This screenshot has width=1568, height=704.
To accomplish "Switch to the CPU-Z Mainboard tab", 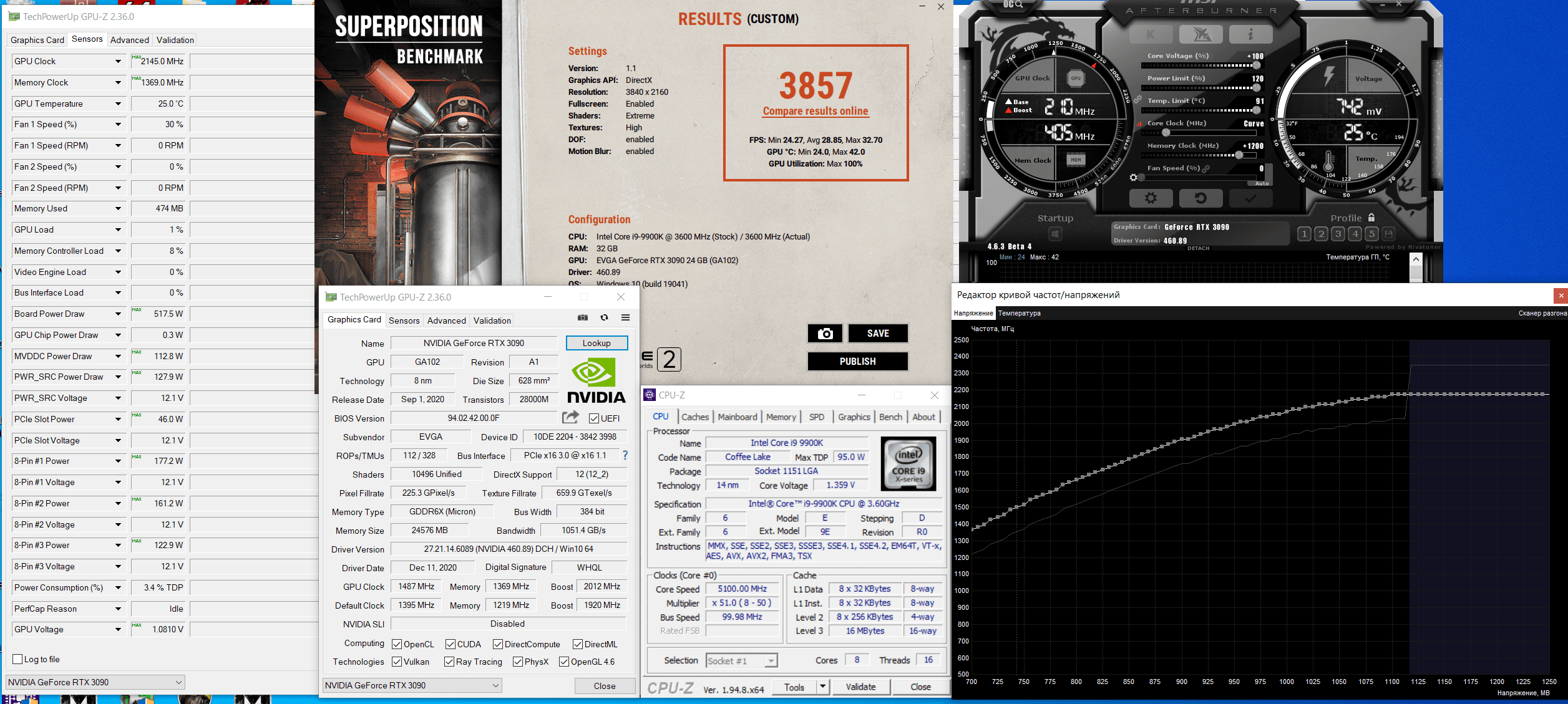I will point(737,417).
